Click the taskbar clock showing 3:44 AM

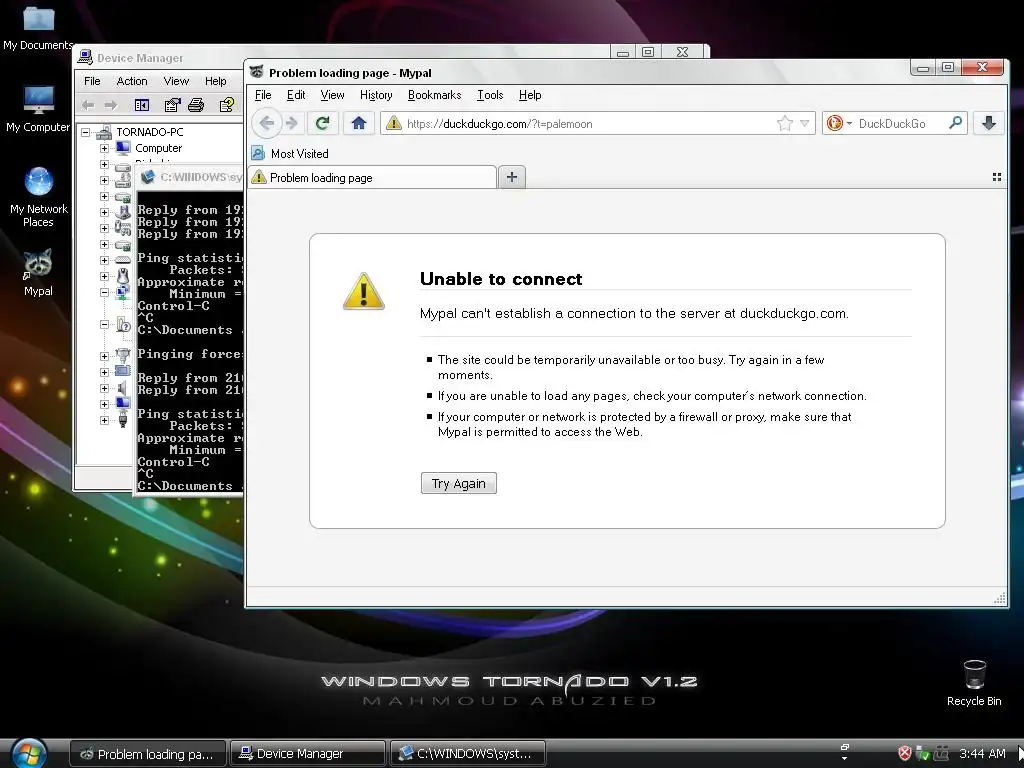coord(982,754)
